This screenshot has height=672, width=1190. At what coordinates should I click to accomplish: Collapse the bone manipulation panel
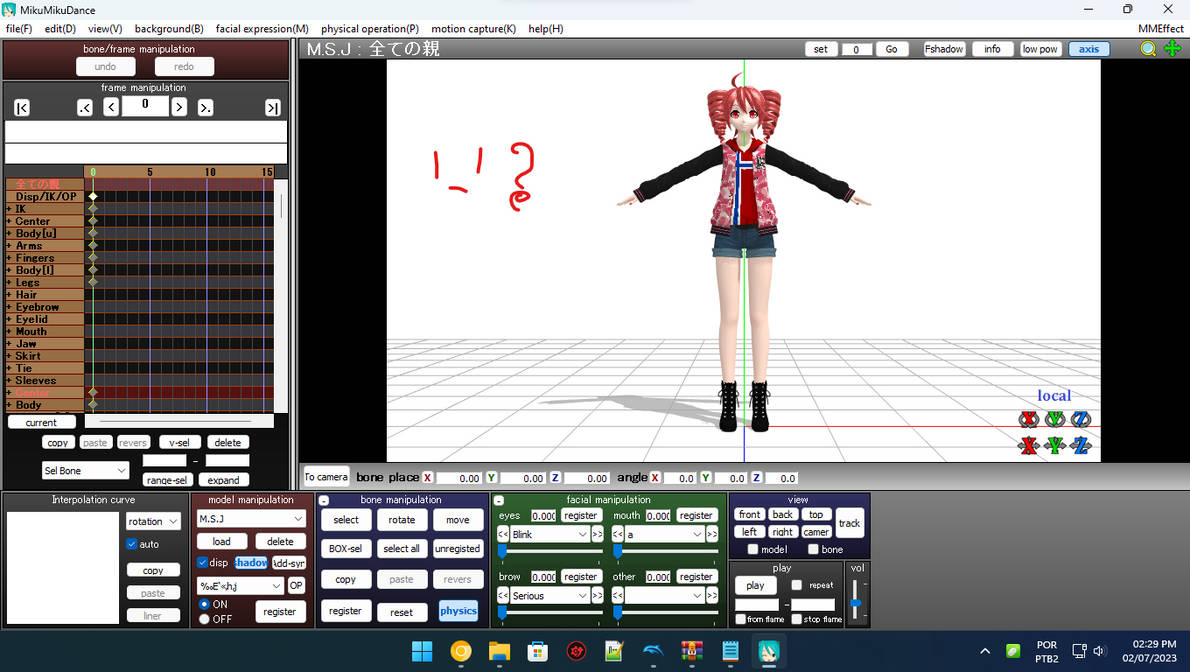(x=324, y=500)
